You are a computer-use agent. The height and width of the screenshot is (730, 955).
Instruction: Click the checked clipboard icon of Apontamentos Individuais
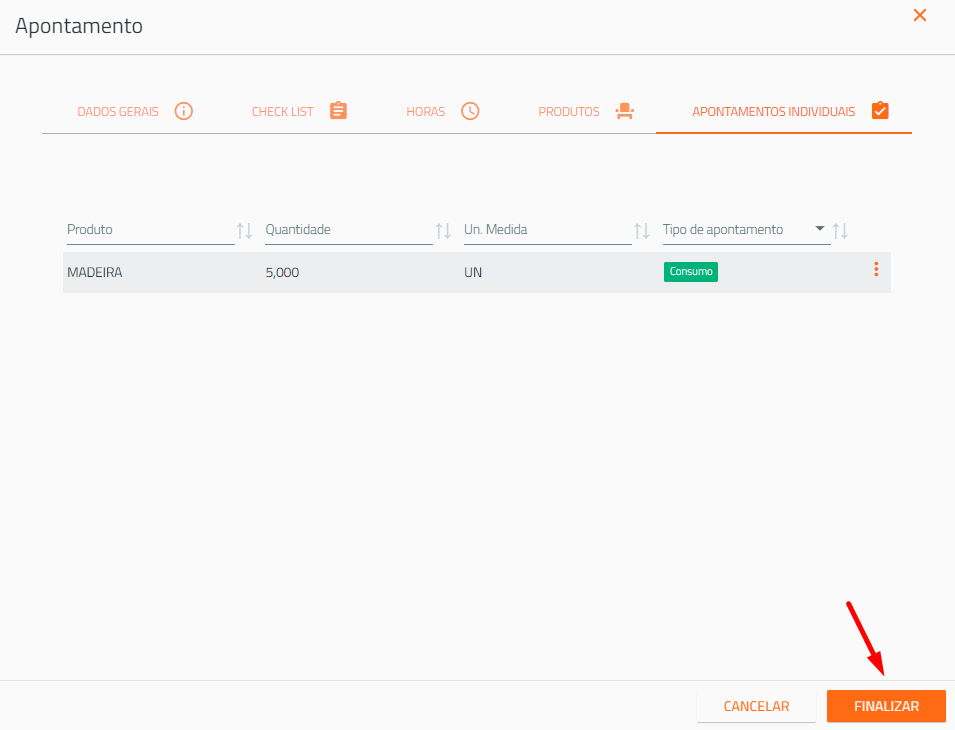tap(880, 111)
